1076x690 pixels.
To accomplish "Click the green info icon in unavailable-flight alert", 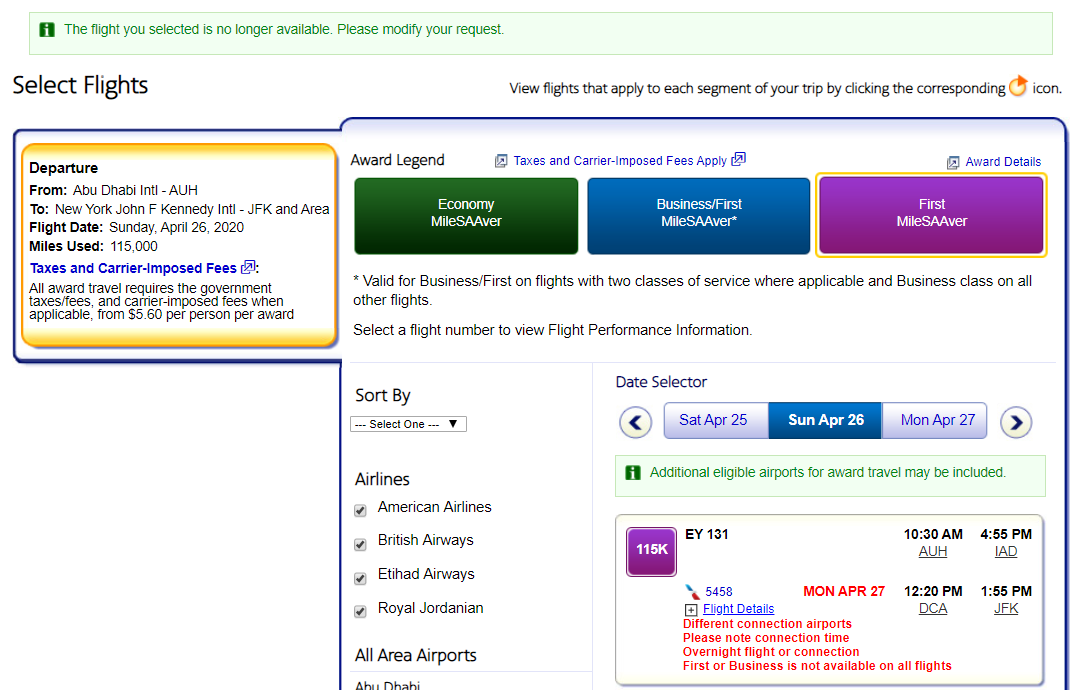I will tap(47, 29).
